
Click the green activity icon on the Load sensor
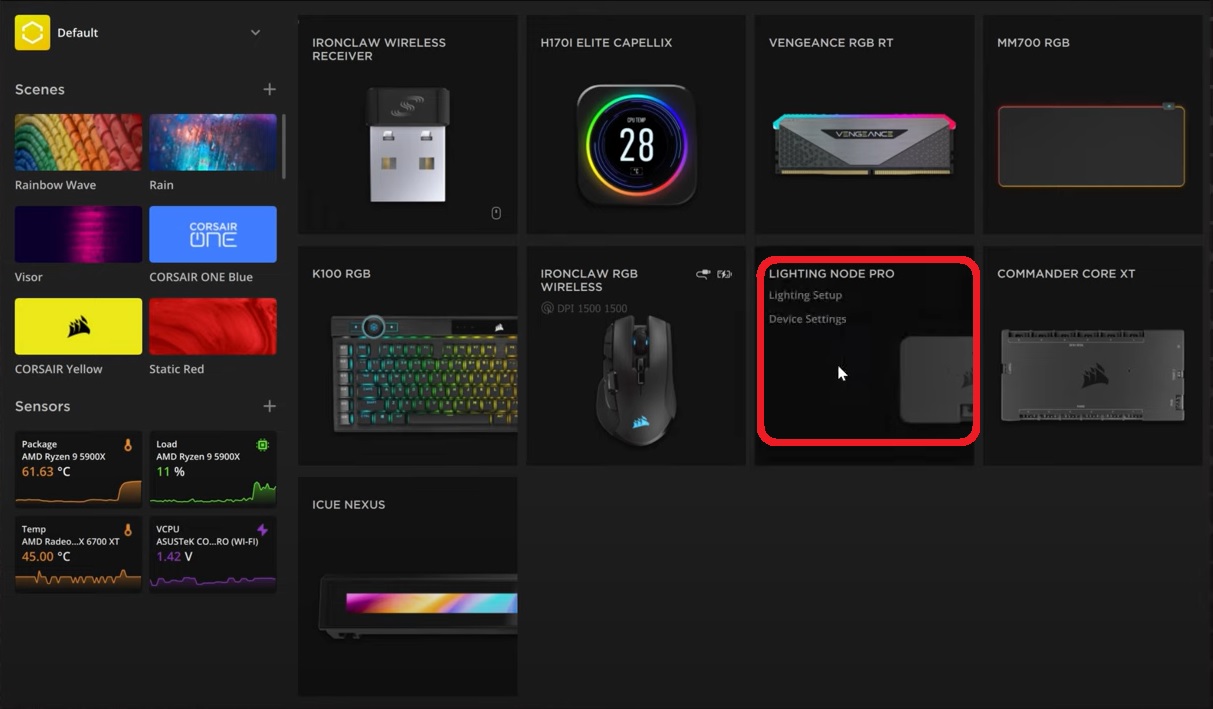click(262, 445)
